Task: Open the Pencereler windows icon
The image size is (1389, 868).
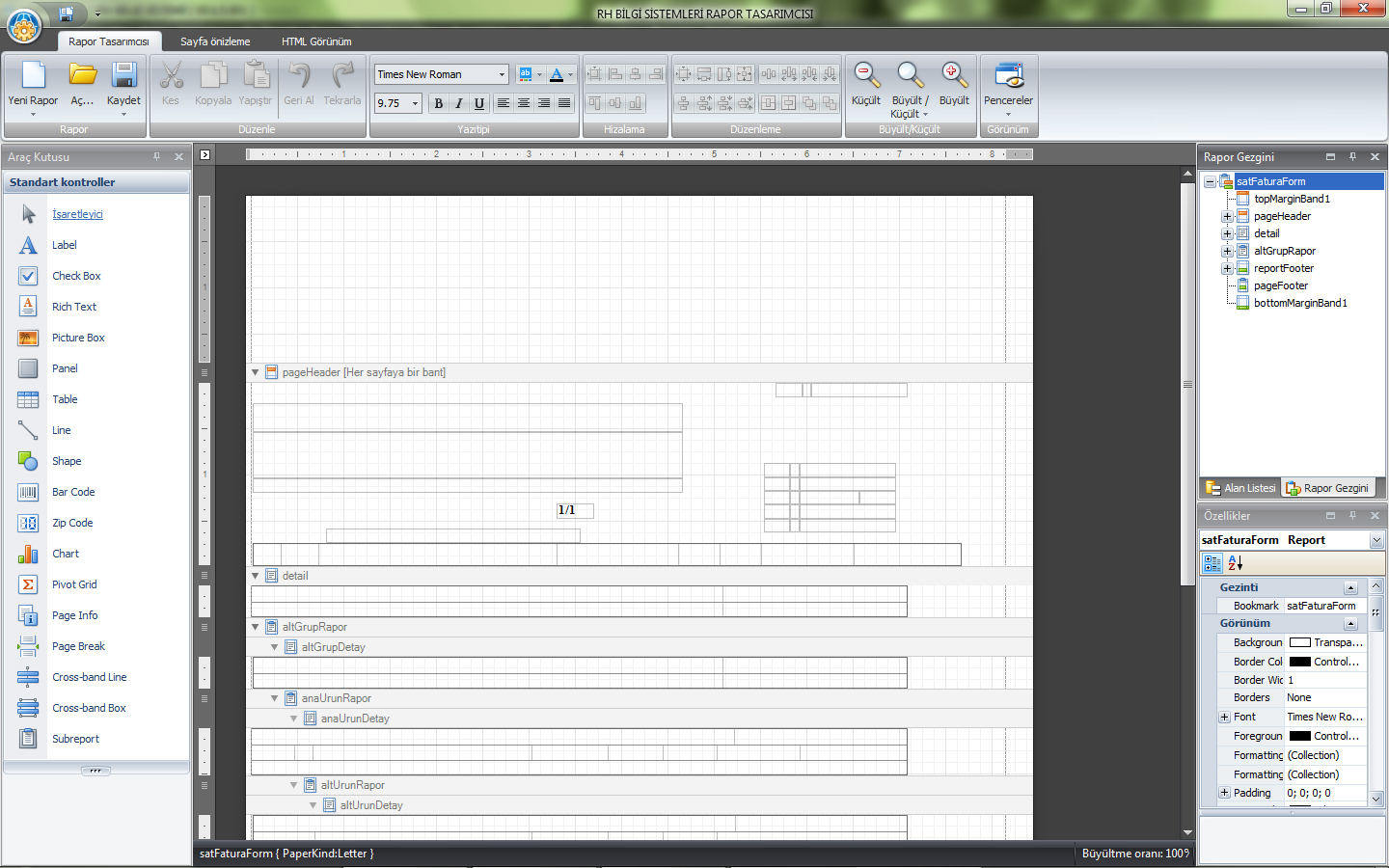Action: [1008, 77]
